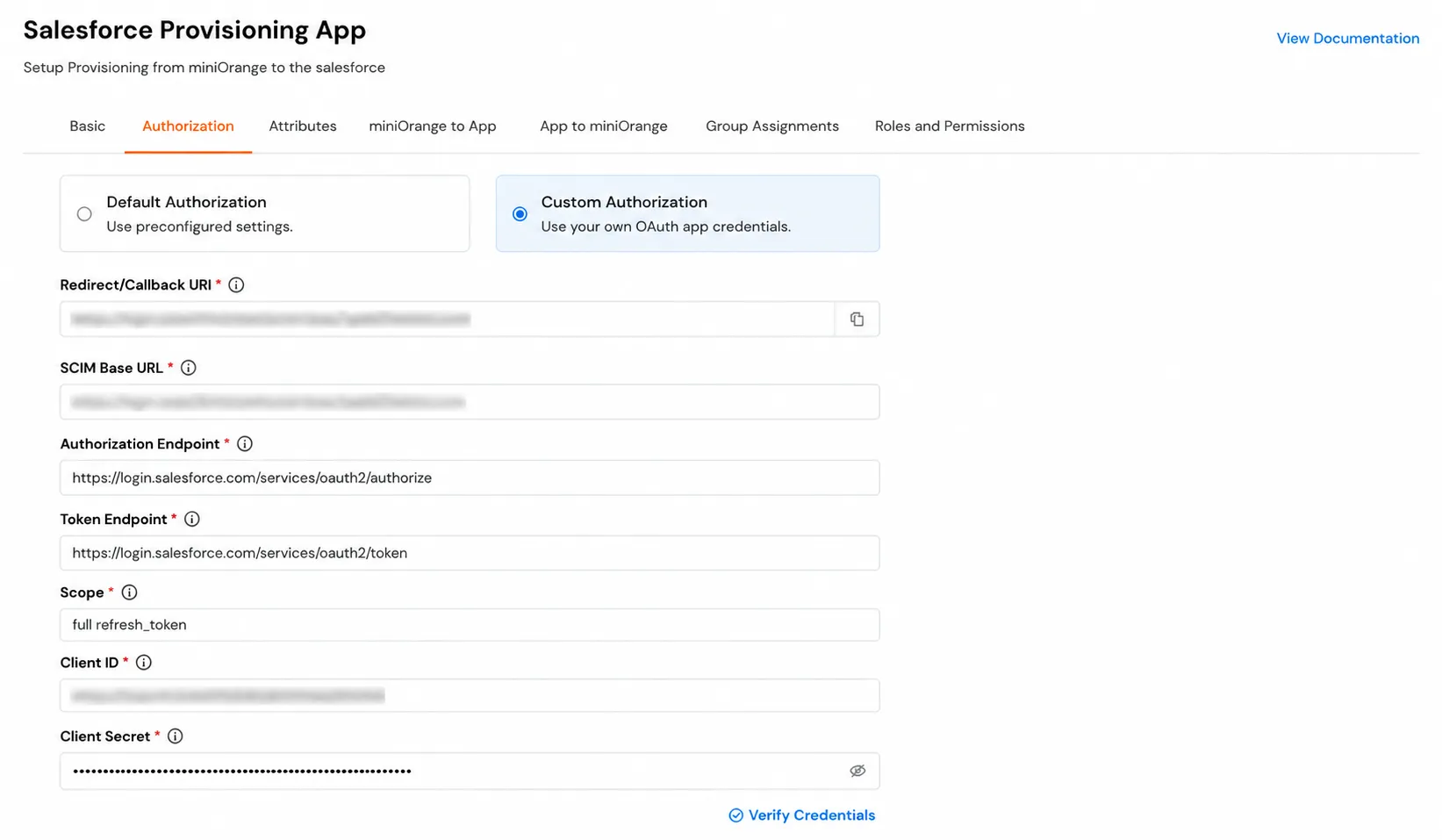Click 'Use preconfigured settings.' description text
The image size is (1442, 840).
click(199, 226)
